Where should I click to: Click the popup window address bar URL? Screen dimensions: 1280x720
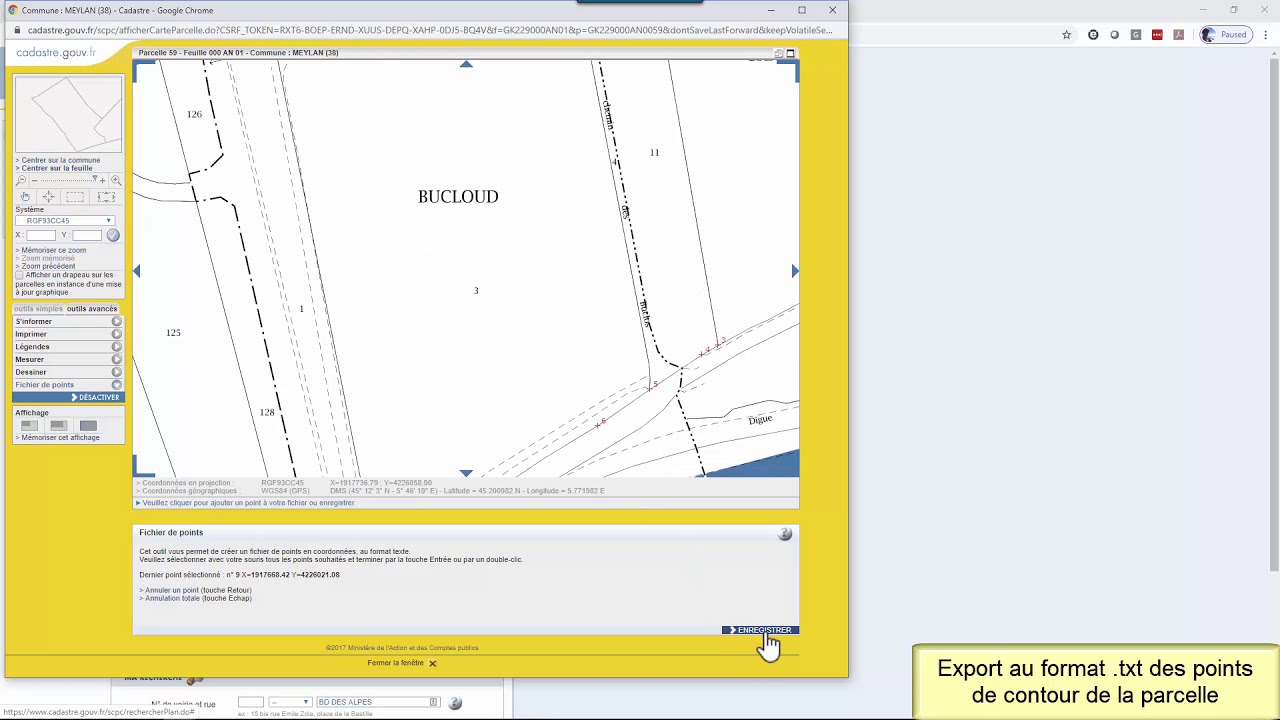(x=430, y=30)
